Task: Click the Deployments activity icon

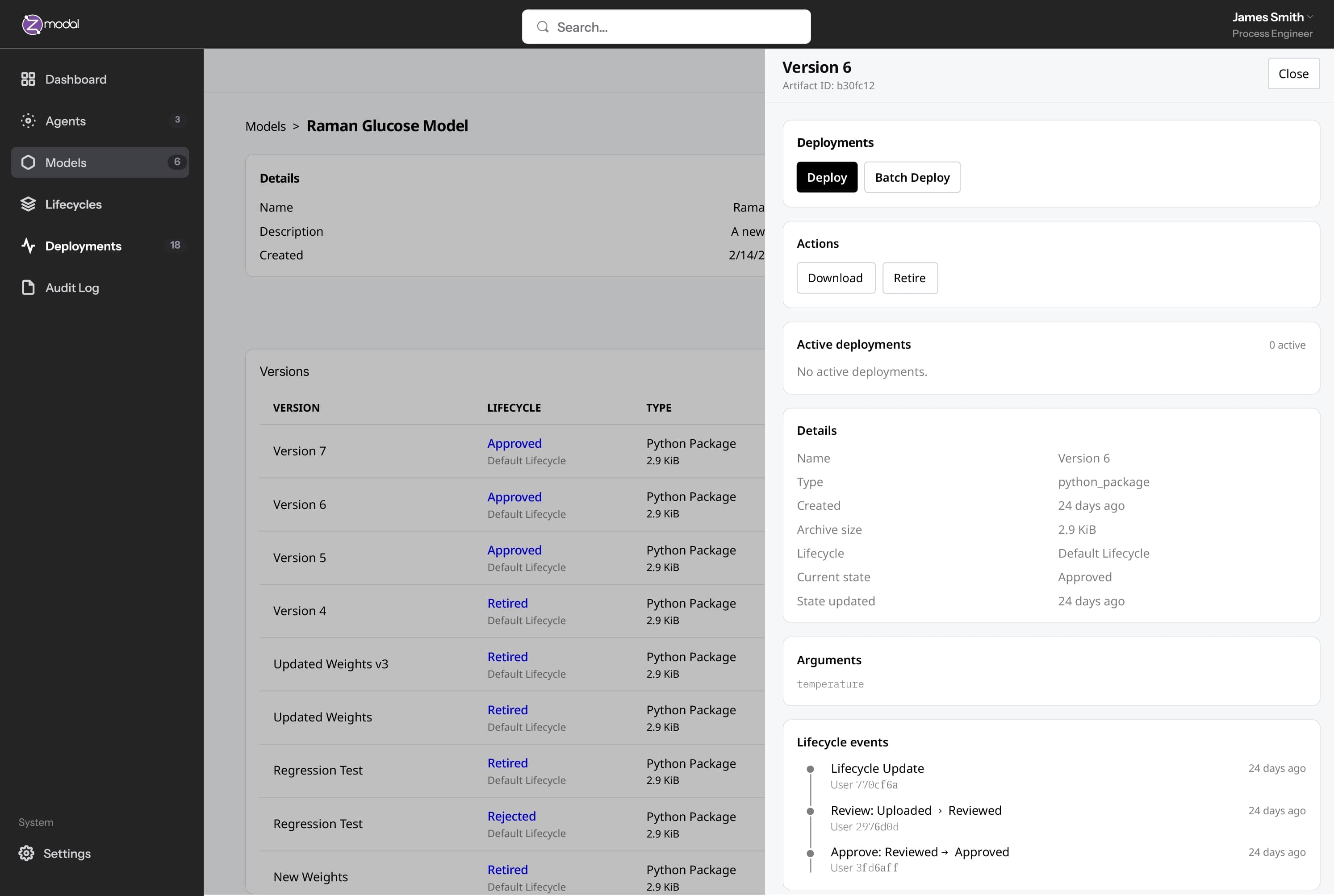Action: (x=28, y=246)
